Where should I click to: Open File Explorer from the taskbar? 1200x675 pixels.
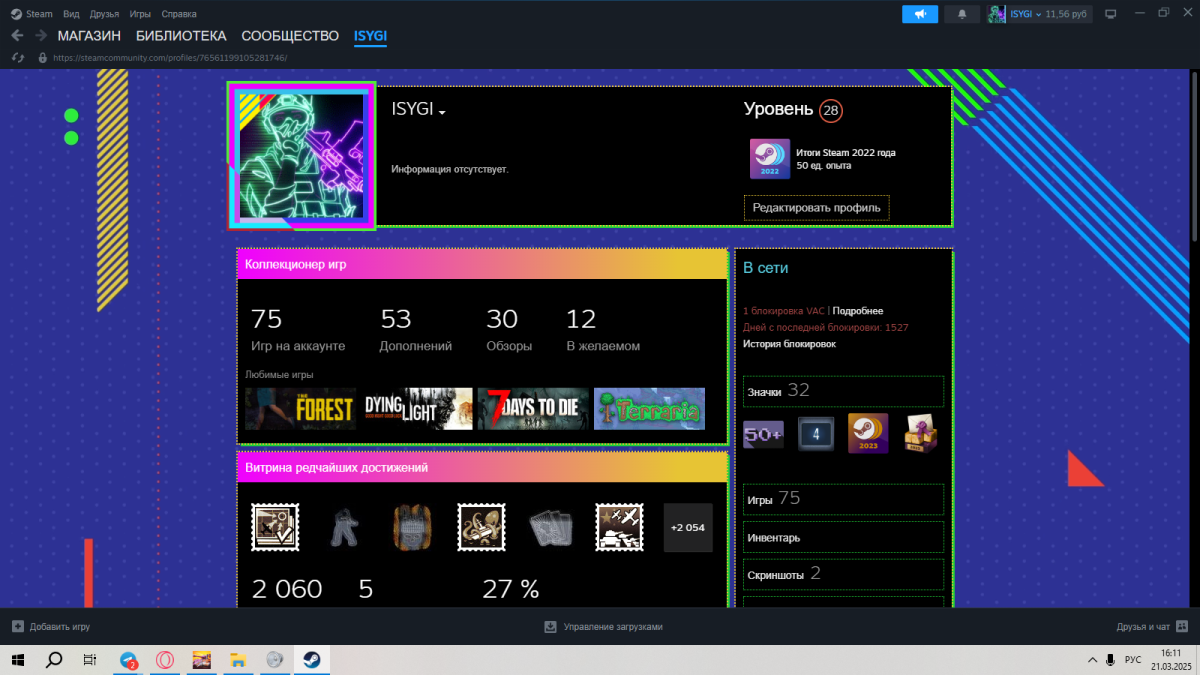[x=238, y=660]
